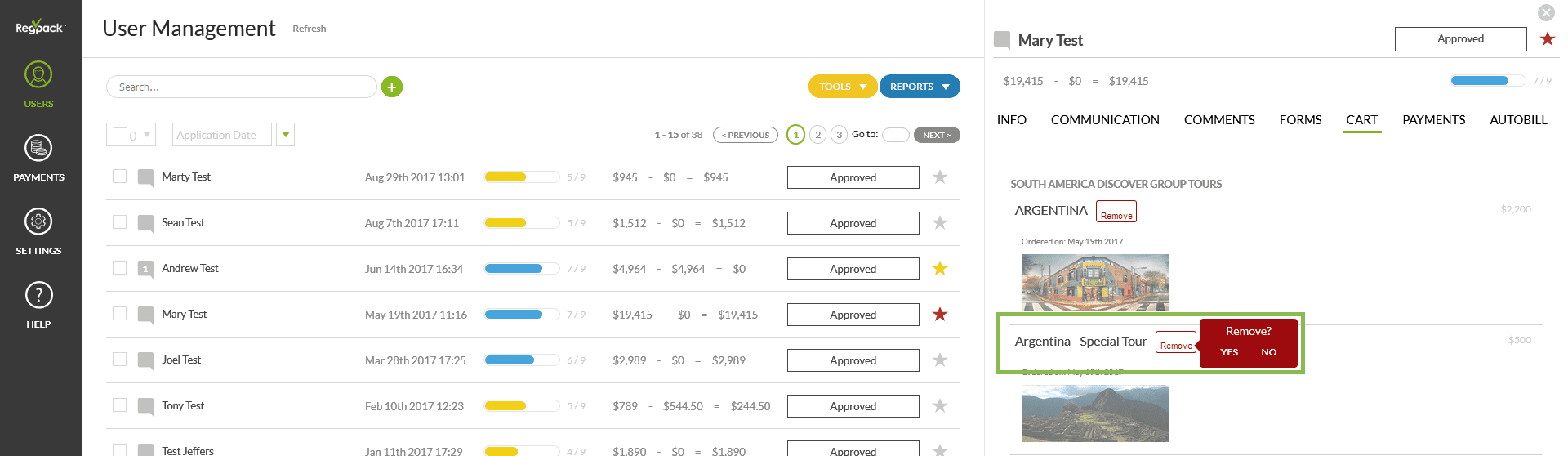Expand the Tools dropdown menu
Image resolution: width=1568 pixels, height=456 pixels.
(x=842, y=87)
